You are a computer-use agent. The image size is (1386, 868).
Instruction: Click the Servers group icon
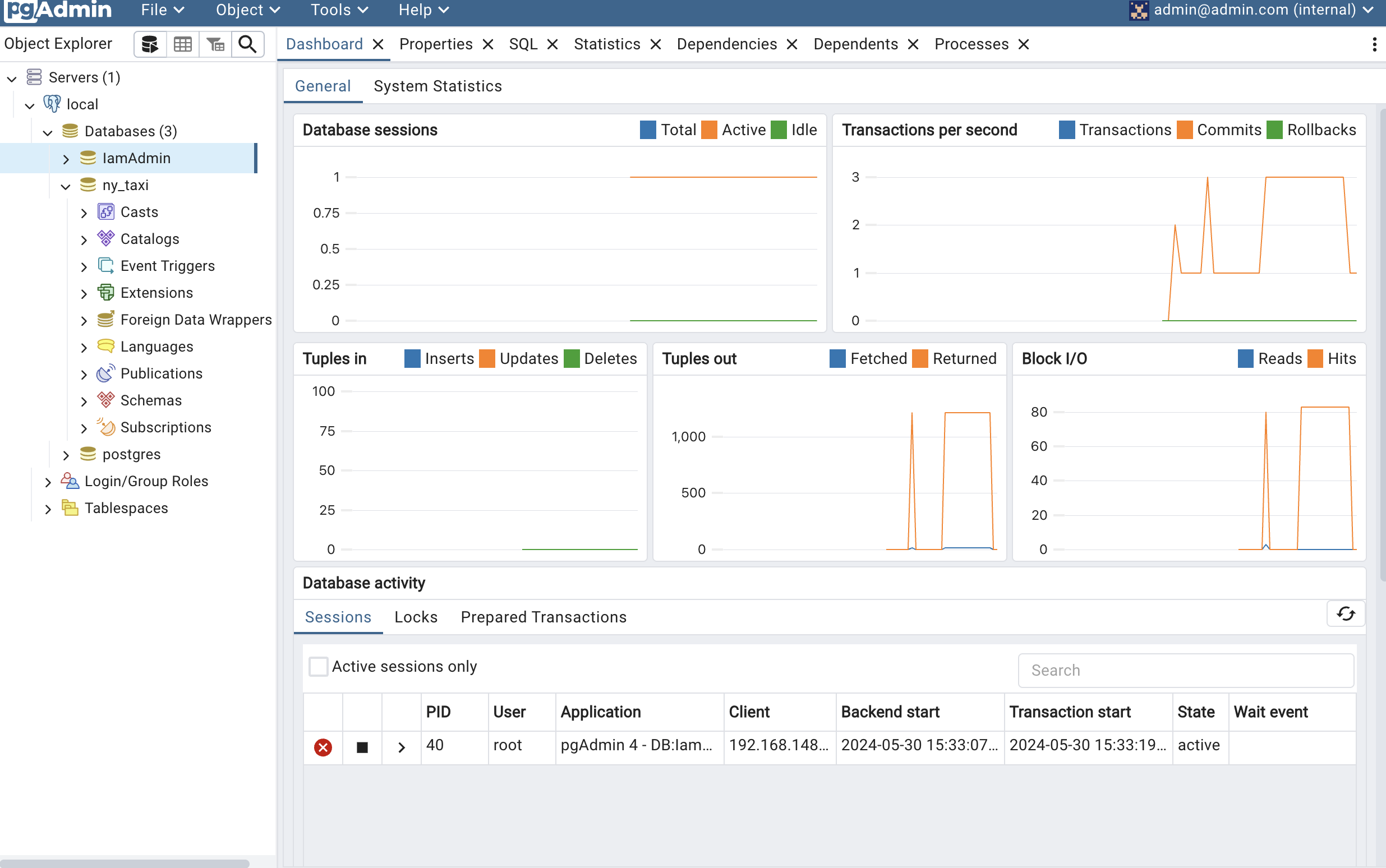click(34, 77)
